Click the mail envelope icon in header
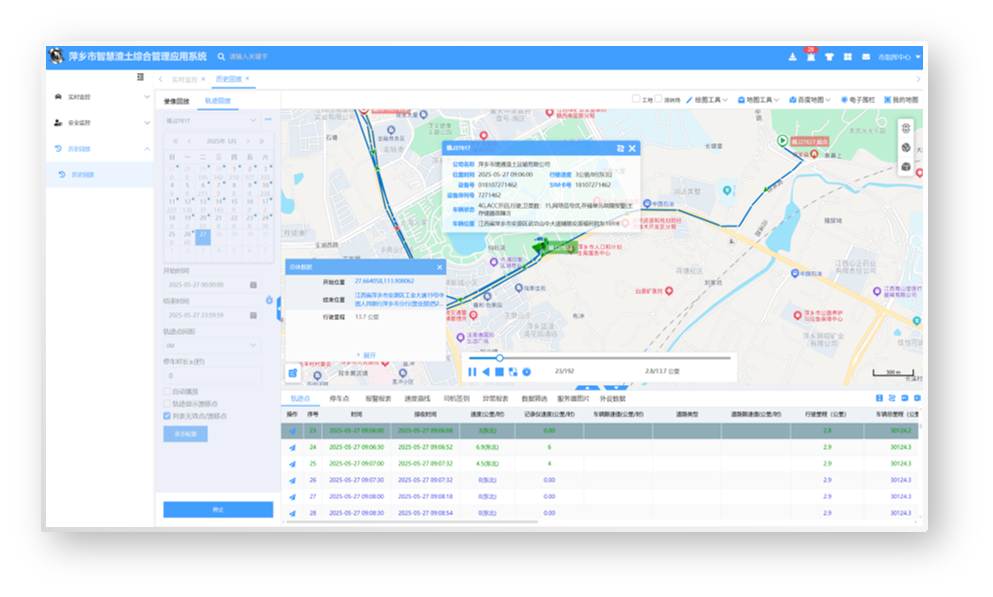The width and height of the screenshot is (993, 597). (865, 57)
